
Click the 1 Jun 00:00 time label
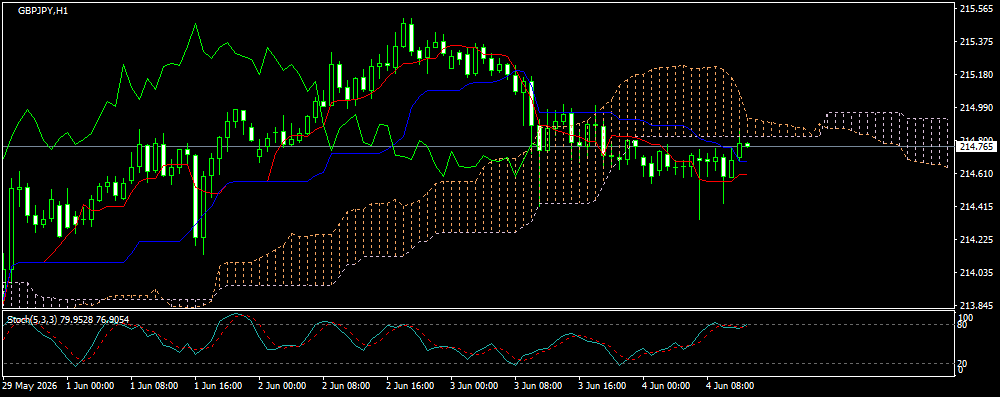(x=91, y=386)
